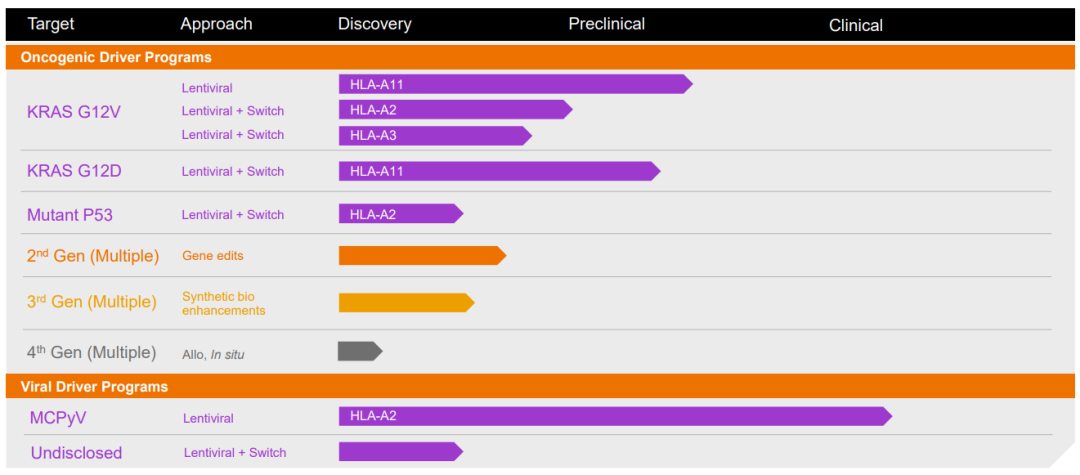Click the orange Gene edits progress bar
Viewport: 1080px width, 475px height.
coord(421,256)
